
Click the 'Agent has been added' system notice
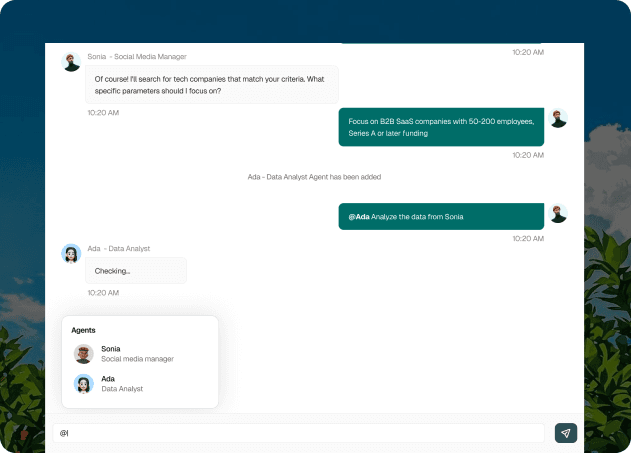click(x=314, y=177)
